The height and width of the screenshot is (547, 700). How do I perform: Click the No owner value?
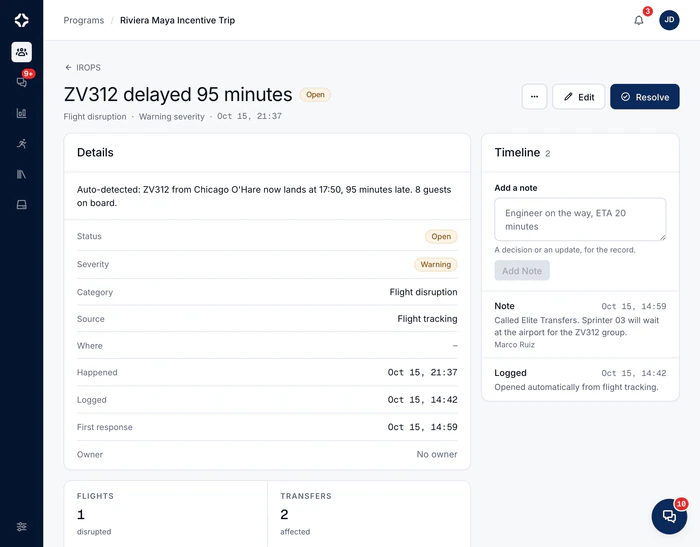pos(437,455)
